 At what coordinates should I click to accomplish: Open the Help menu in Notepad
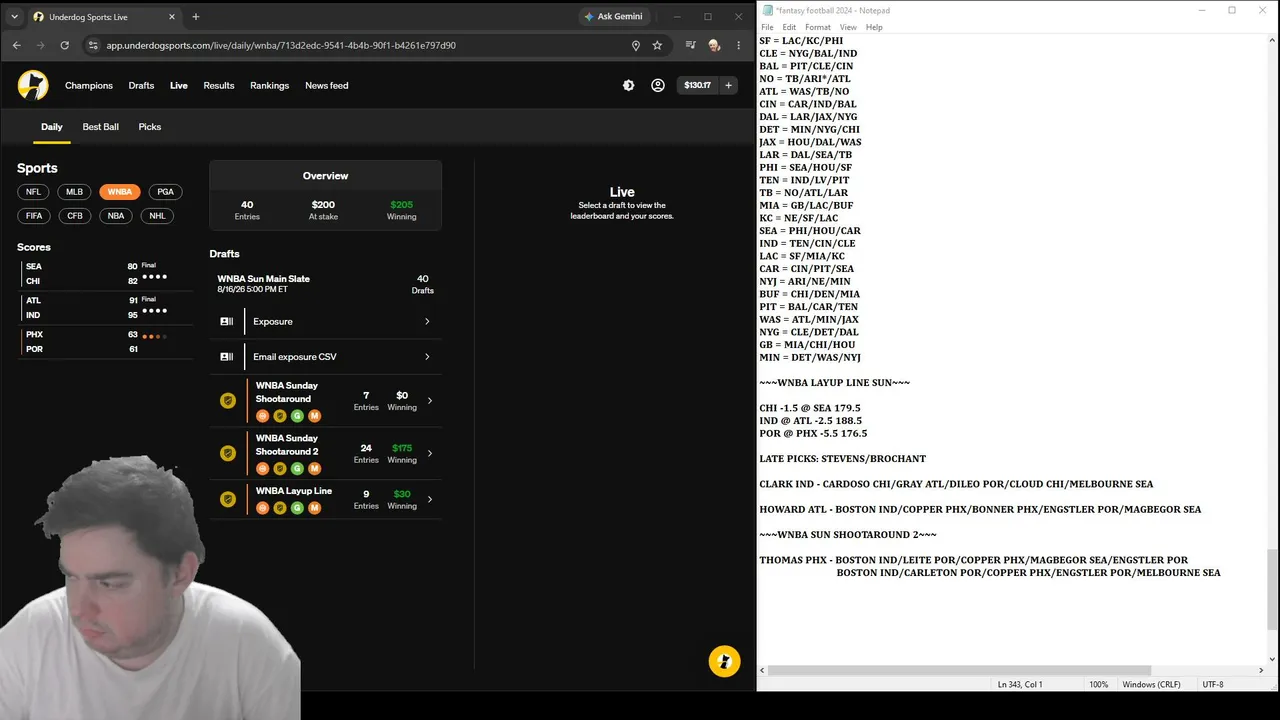(874, 27)
